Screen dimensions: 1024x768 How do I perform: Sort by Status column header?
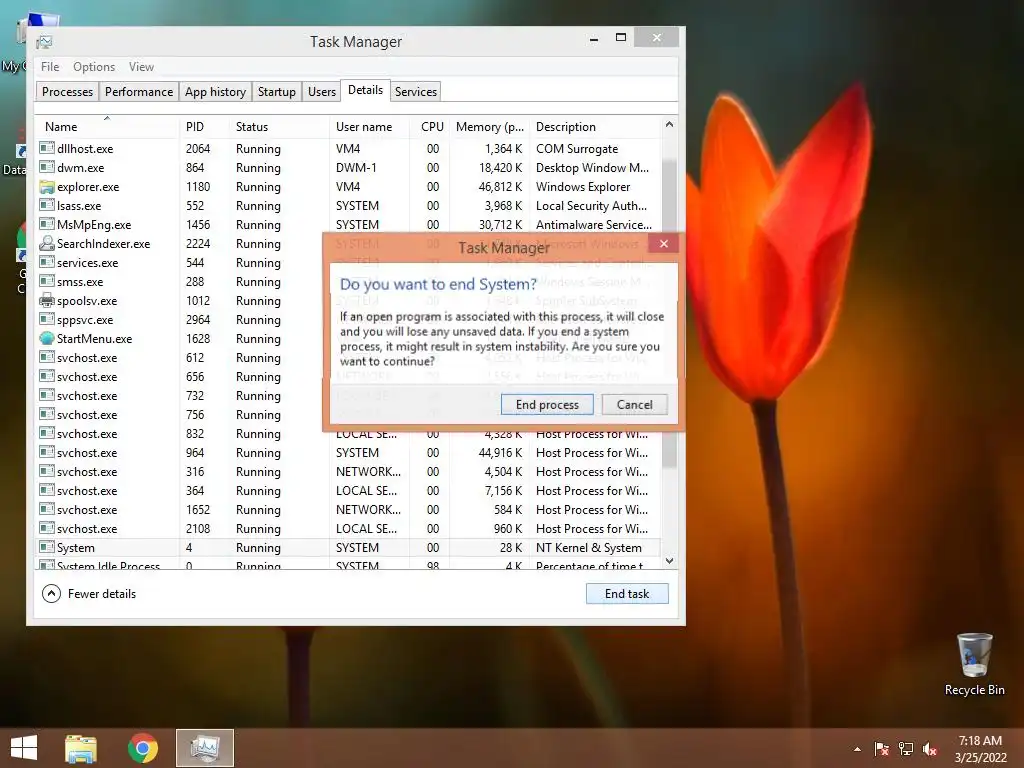click(x=279, y=127)
